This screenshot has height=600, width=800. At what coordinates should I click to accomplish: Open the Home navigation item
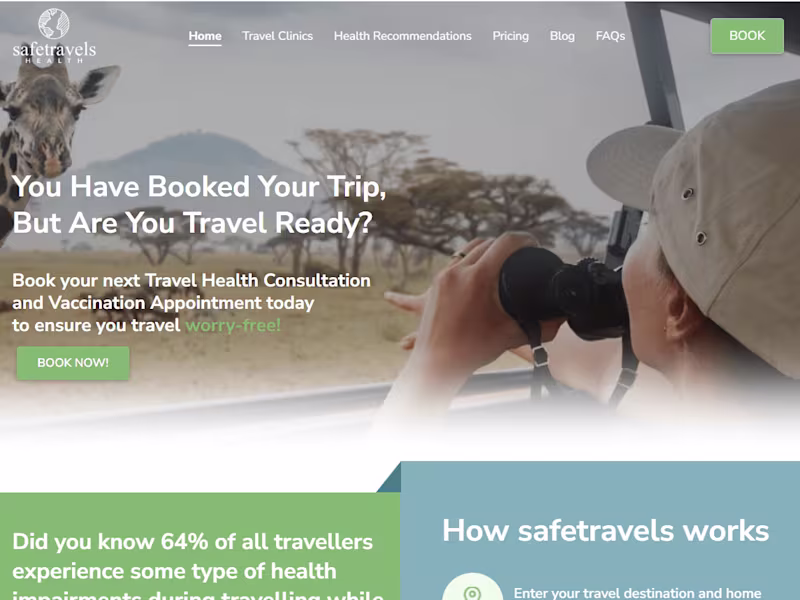(x=205, y=36)
